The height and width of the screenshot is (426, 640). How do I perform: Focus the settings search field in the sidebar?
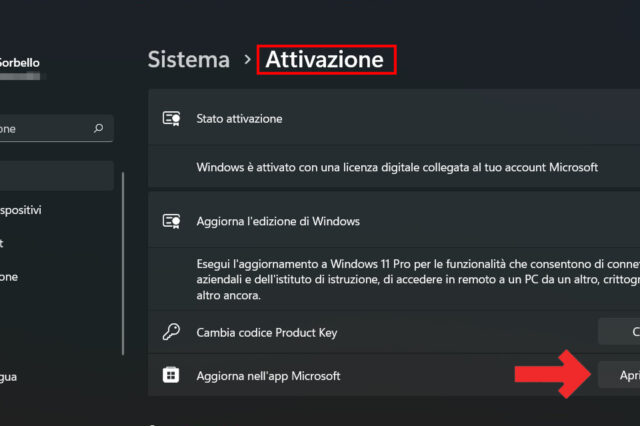coord(45,129)
